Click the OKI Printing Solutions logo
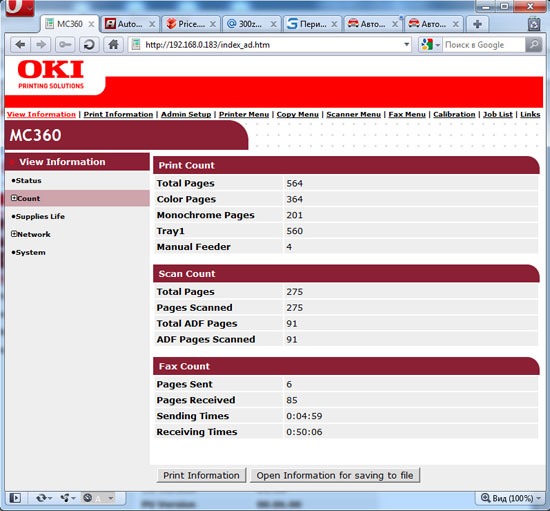This screenshot has height=511, width=550. click(x=51, y=74)
